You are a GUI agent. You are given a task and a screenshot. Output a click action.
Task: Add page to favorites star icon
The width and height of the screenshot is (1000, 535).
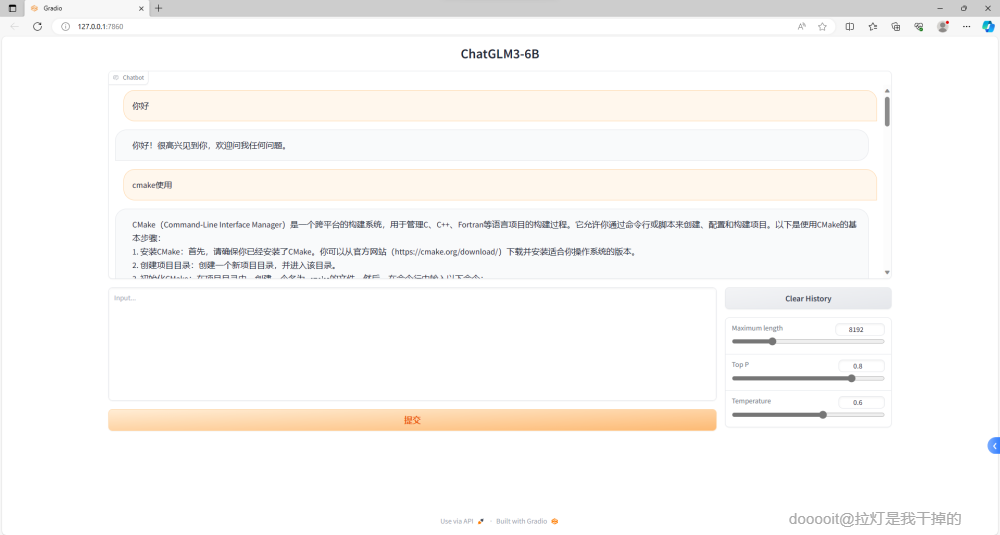(823, 27)
